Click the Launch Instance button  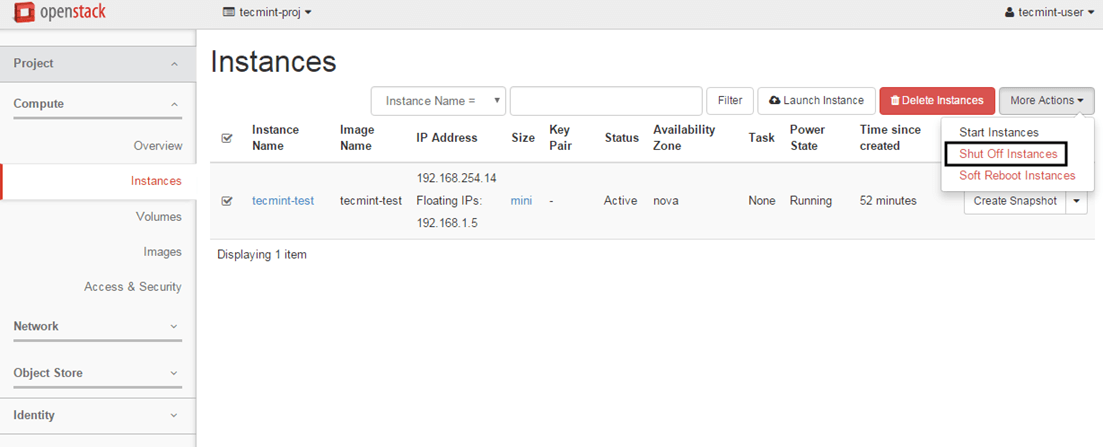coord(816,101)
